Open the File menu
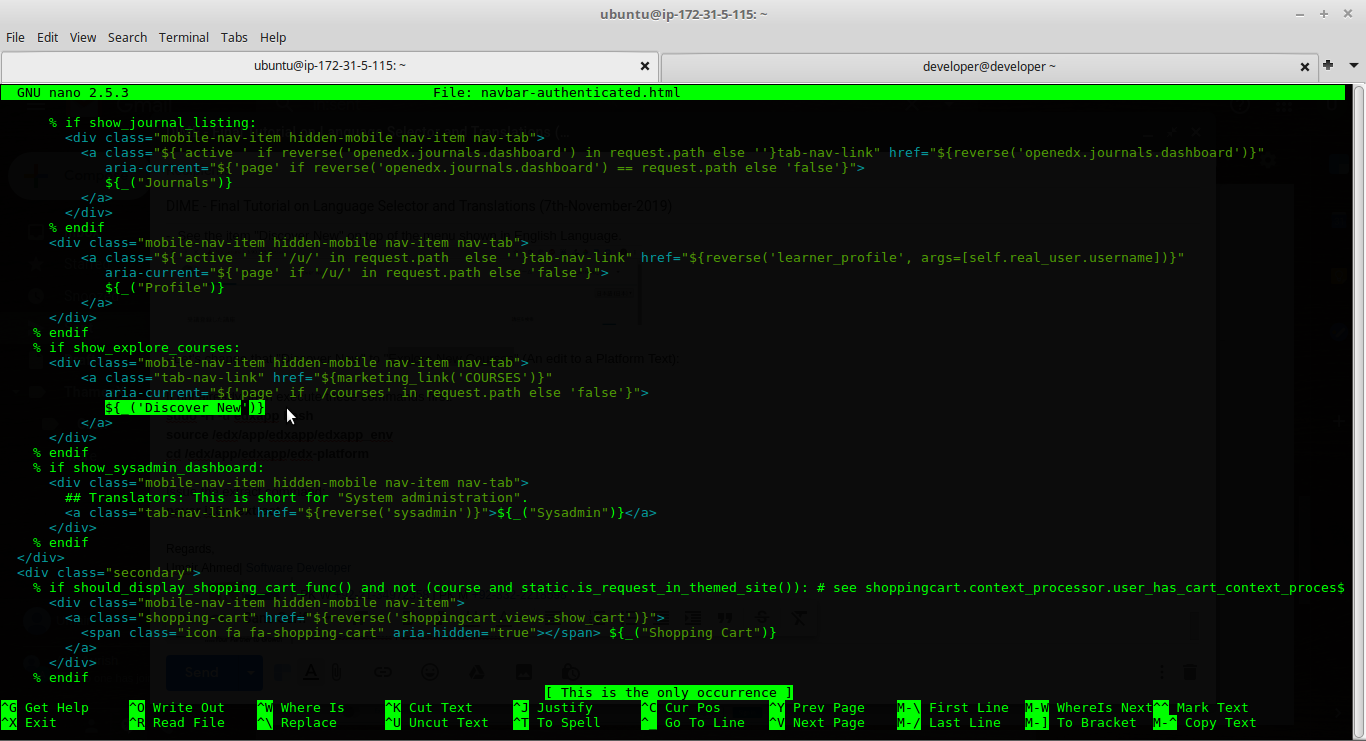 pos(15,37)
